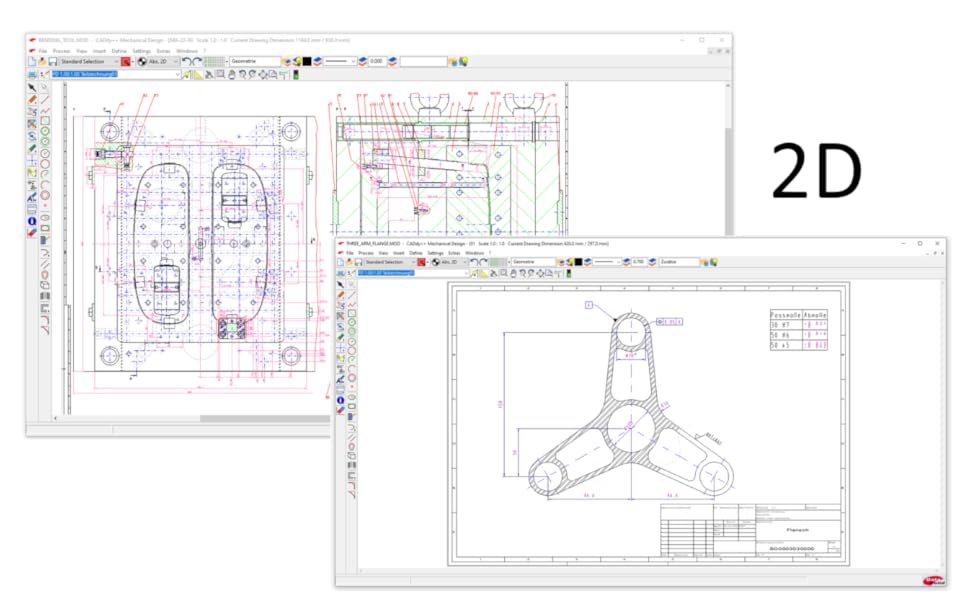
Task: Click the Undo arrow in the back window toolbar
Action: [x=186, y=62]
